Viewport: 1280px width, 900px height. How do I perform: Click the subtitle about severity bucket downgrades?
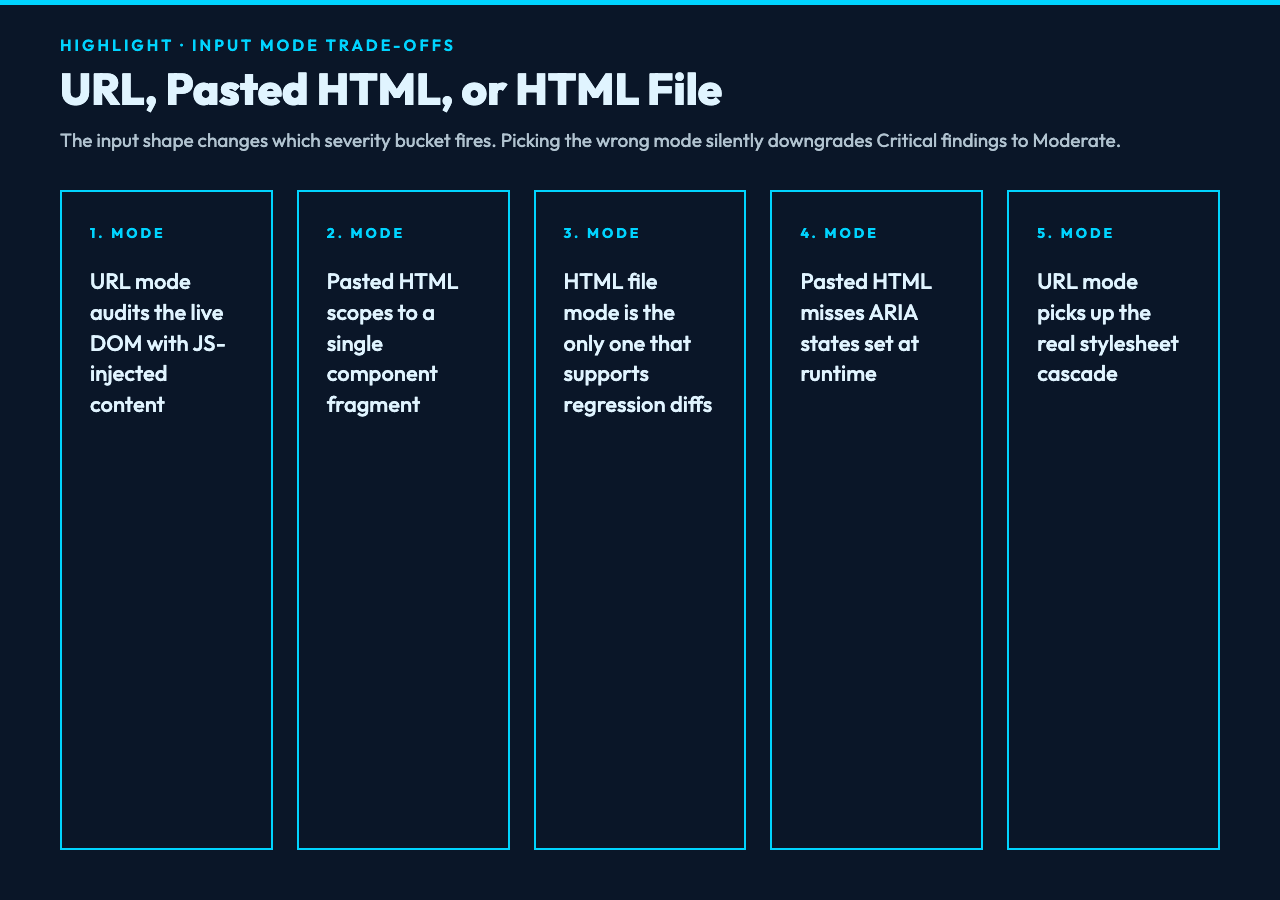pyautogui.click(x=590, y=140)
